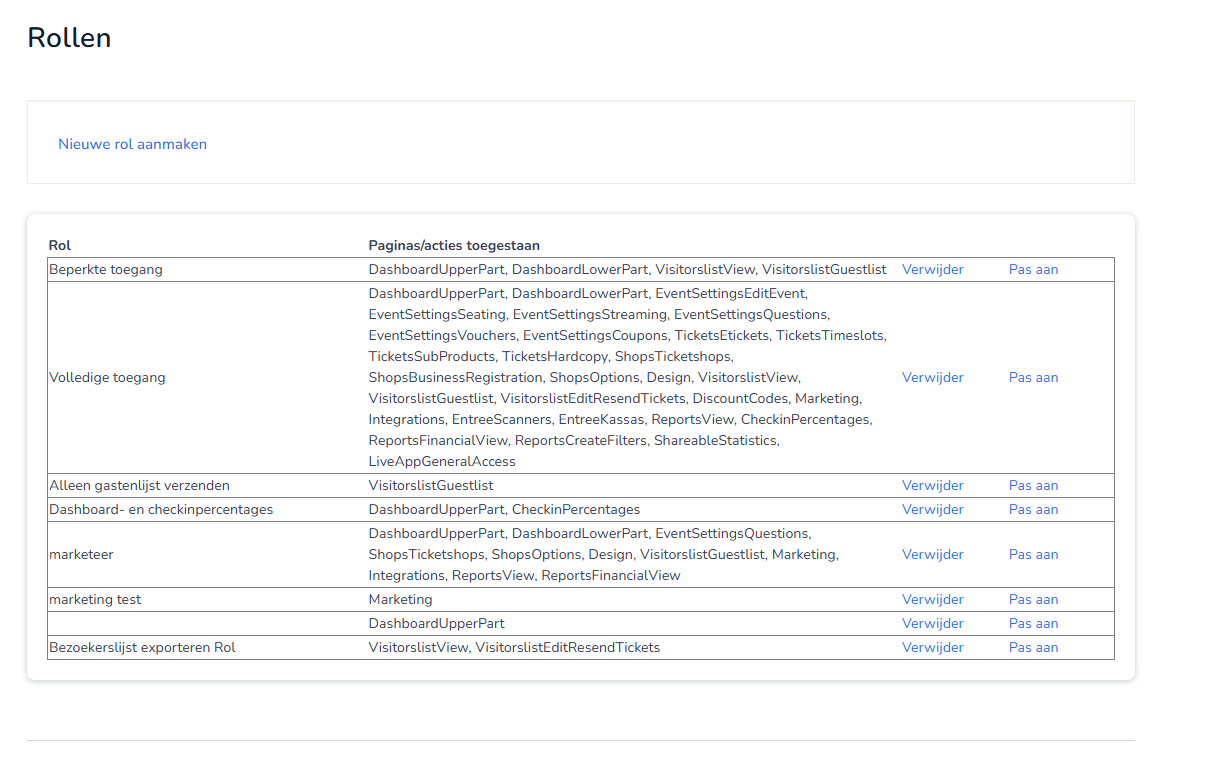Choose 'Pas aan' for 'Dashboard- en checkinpercentages'

pos(1033,510)
